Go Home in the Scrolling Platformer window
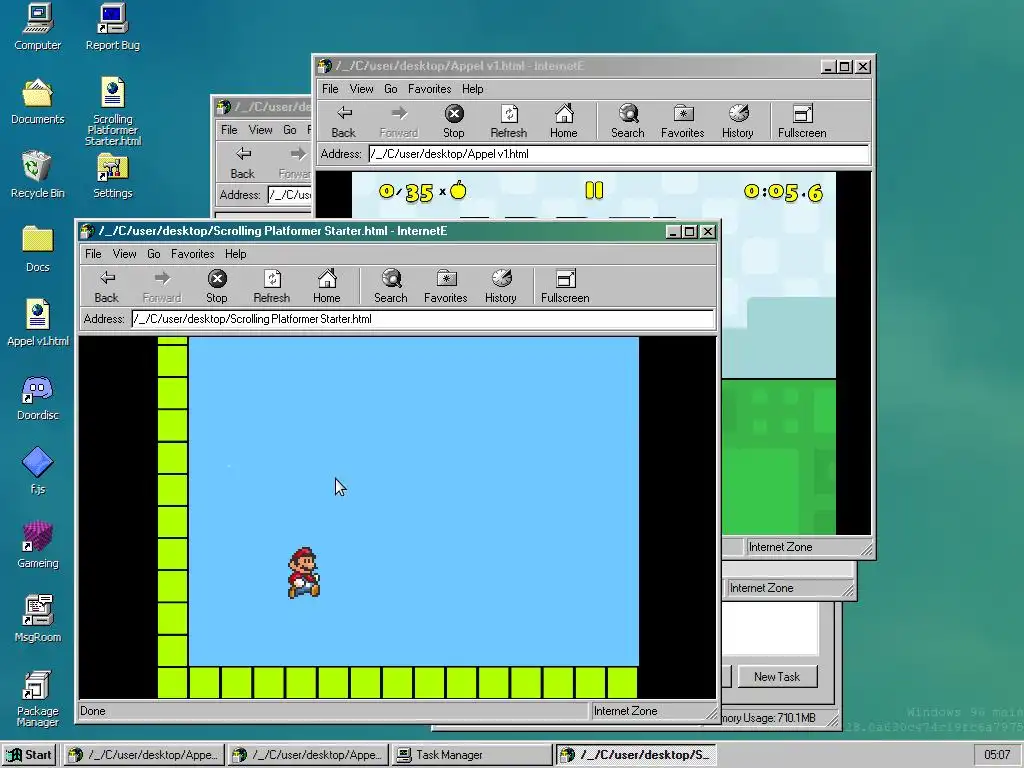This screenshot has height=768, width=1024. pos(327,287)
